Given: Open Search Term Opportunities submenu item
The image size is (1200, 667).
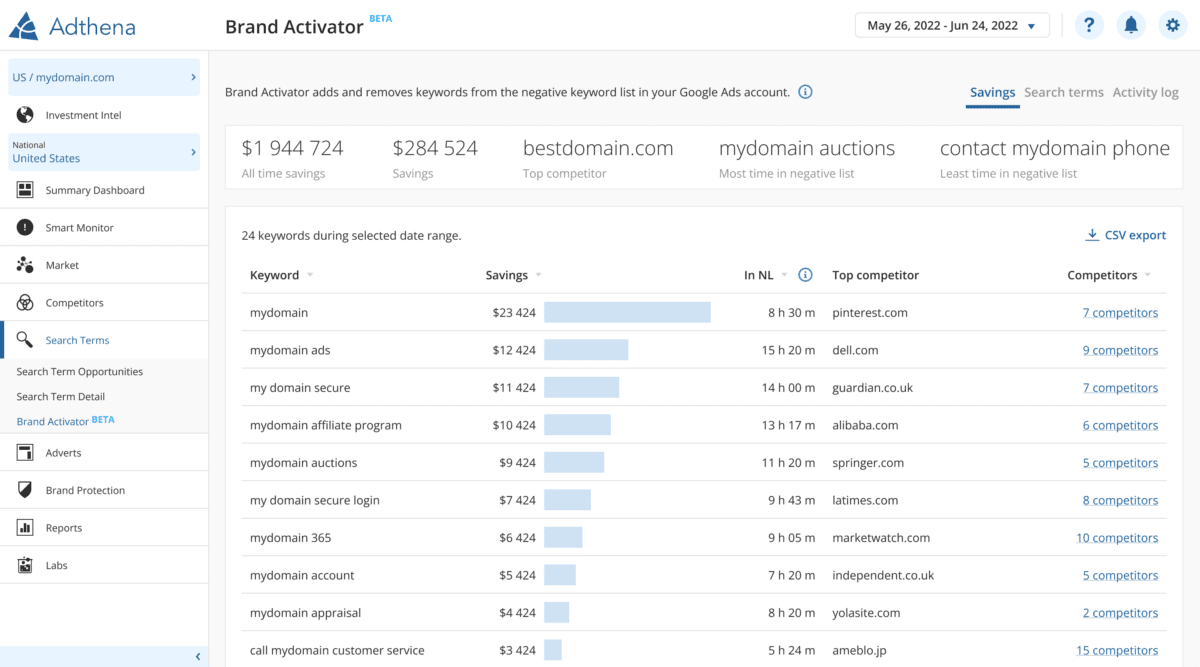Looking at the screenshot, I should [x=80, y=371].
